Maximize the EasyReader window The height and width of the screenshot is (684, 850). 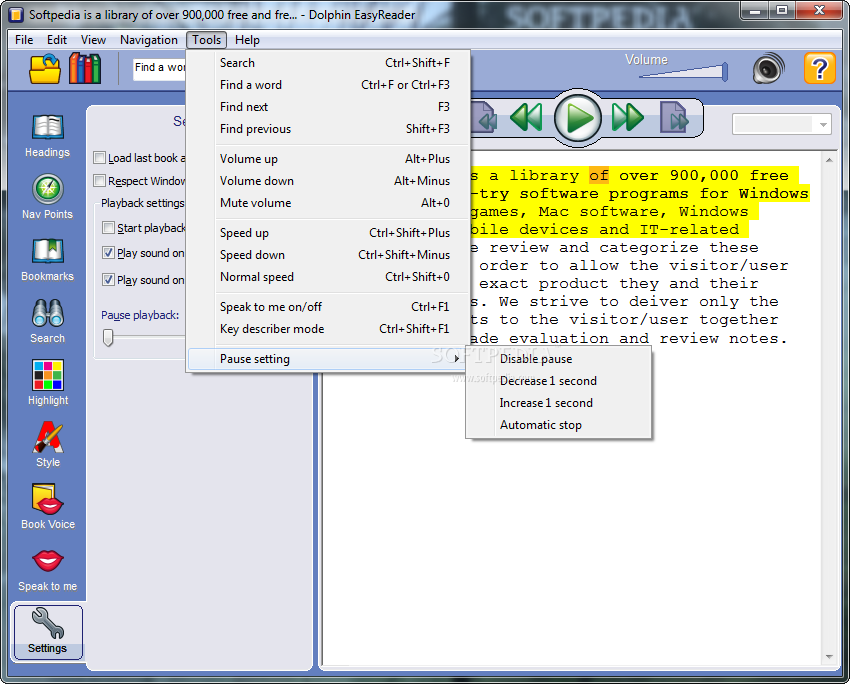pyautogui.click(x=782, y=10)
